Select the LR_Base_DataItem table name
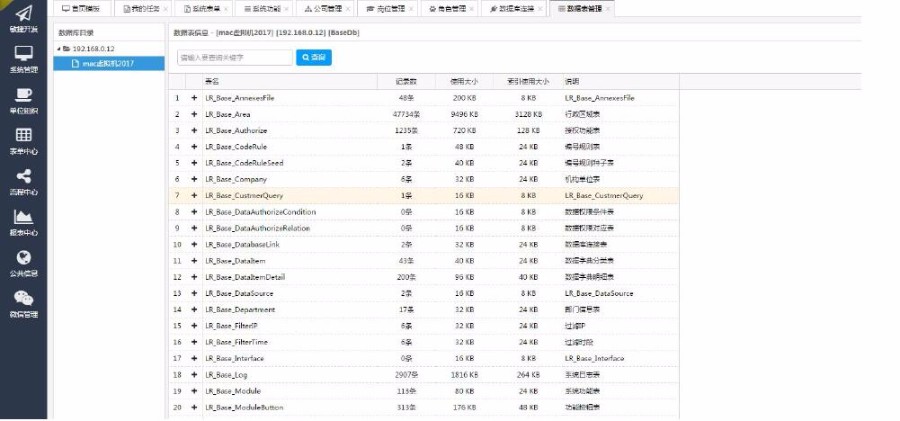This screenshot has height=421, width=900. click(x=233, y=261)
